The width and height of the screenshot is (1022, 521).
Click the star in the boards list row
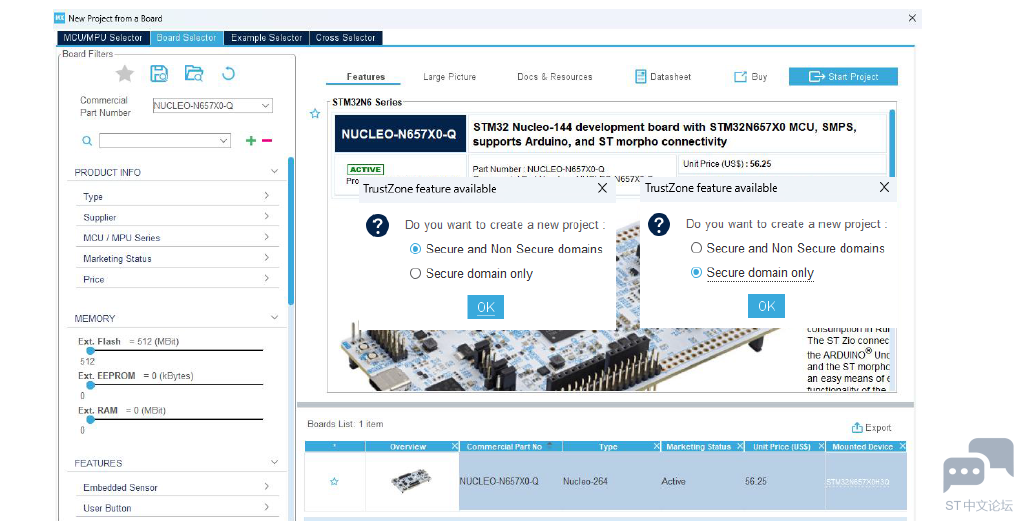tap(334, 481)
